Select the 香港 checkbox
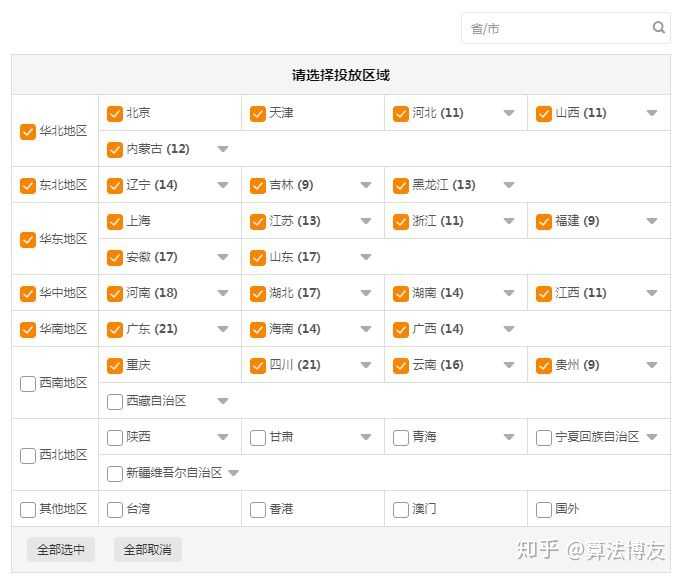682x578 pixels. pyautogui.click(x=258, y=509)
